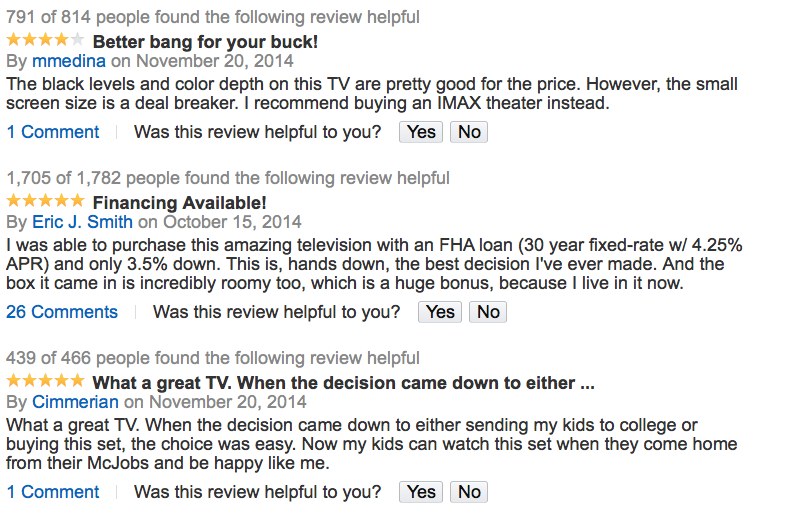
Task: View the 26 Comments on Financing review
Action: (62, 312)
